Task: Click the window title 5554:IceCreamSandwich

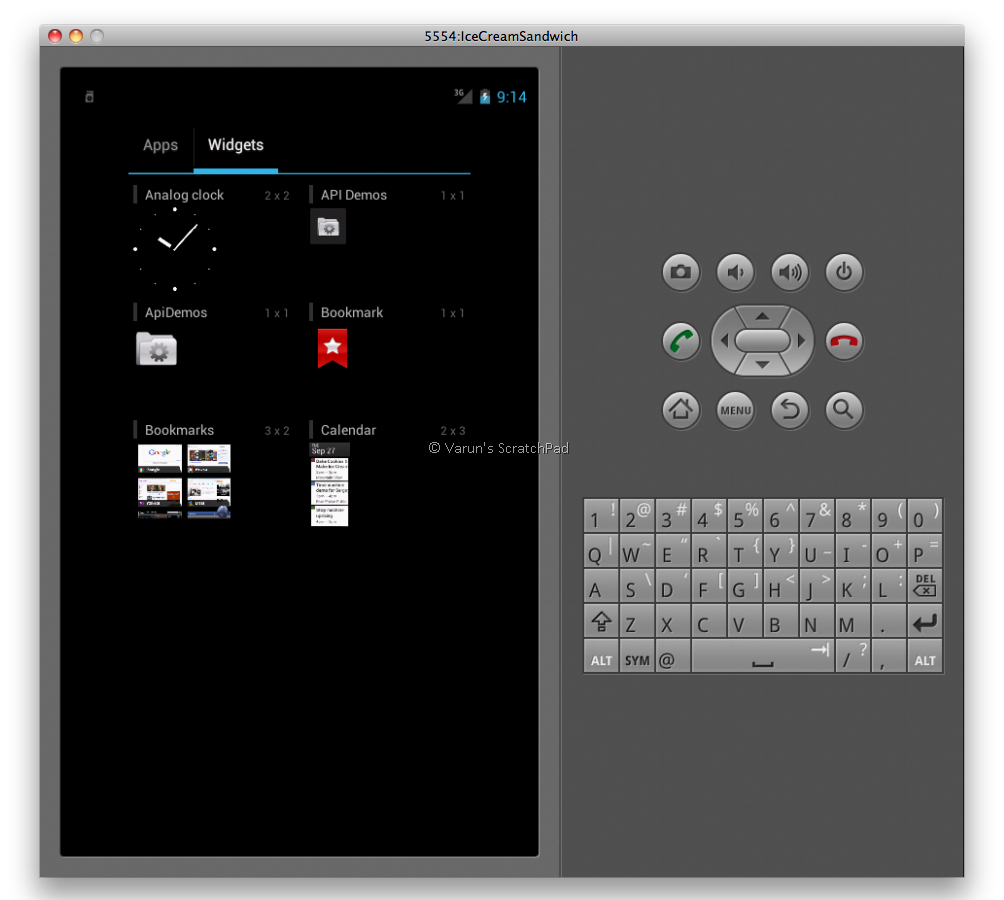Action: click(501, 36)
